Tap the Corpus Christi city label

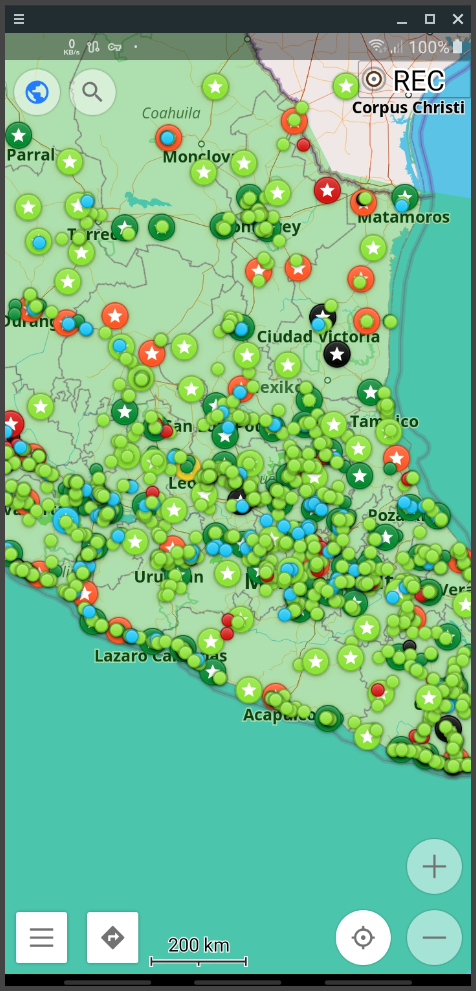pyautogui.click(x=408, y=107)
